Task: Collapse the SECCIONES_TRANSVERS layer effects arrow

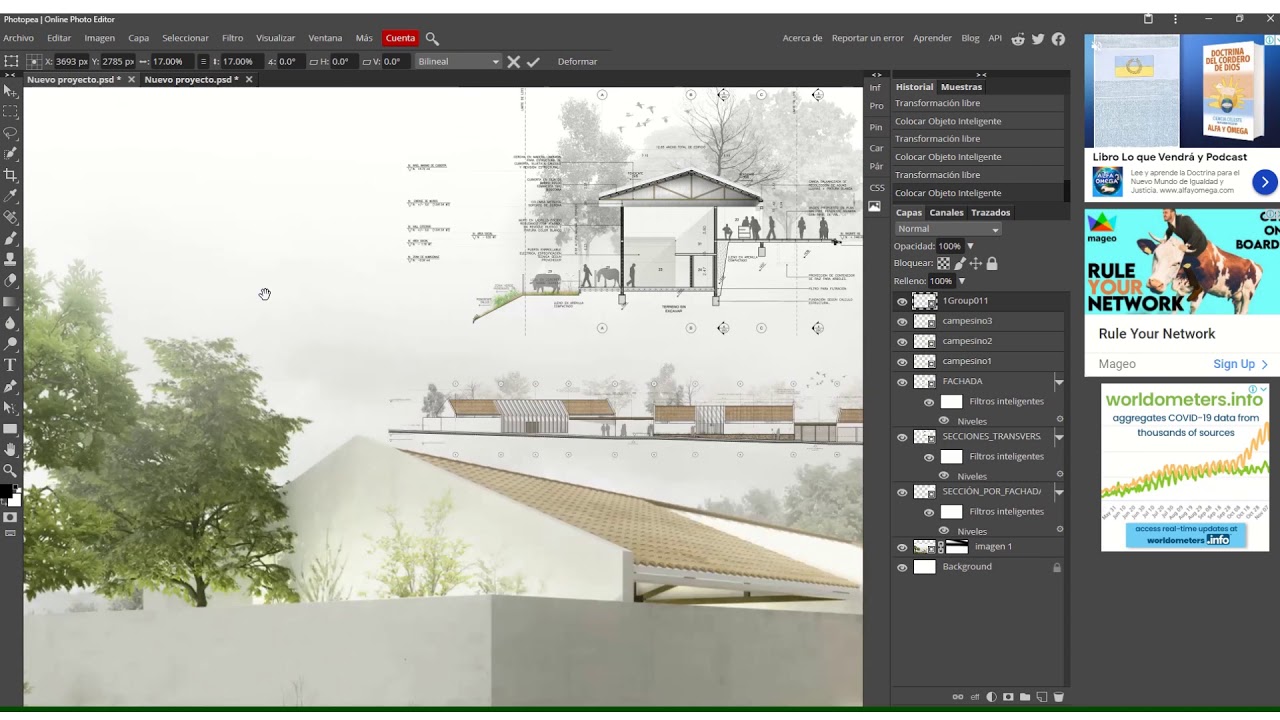Action: click(1059, 437)
